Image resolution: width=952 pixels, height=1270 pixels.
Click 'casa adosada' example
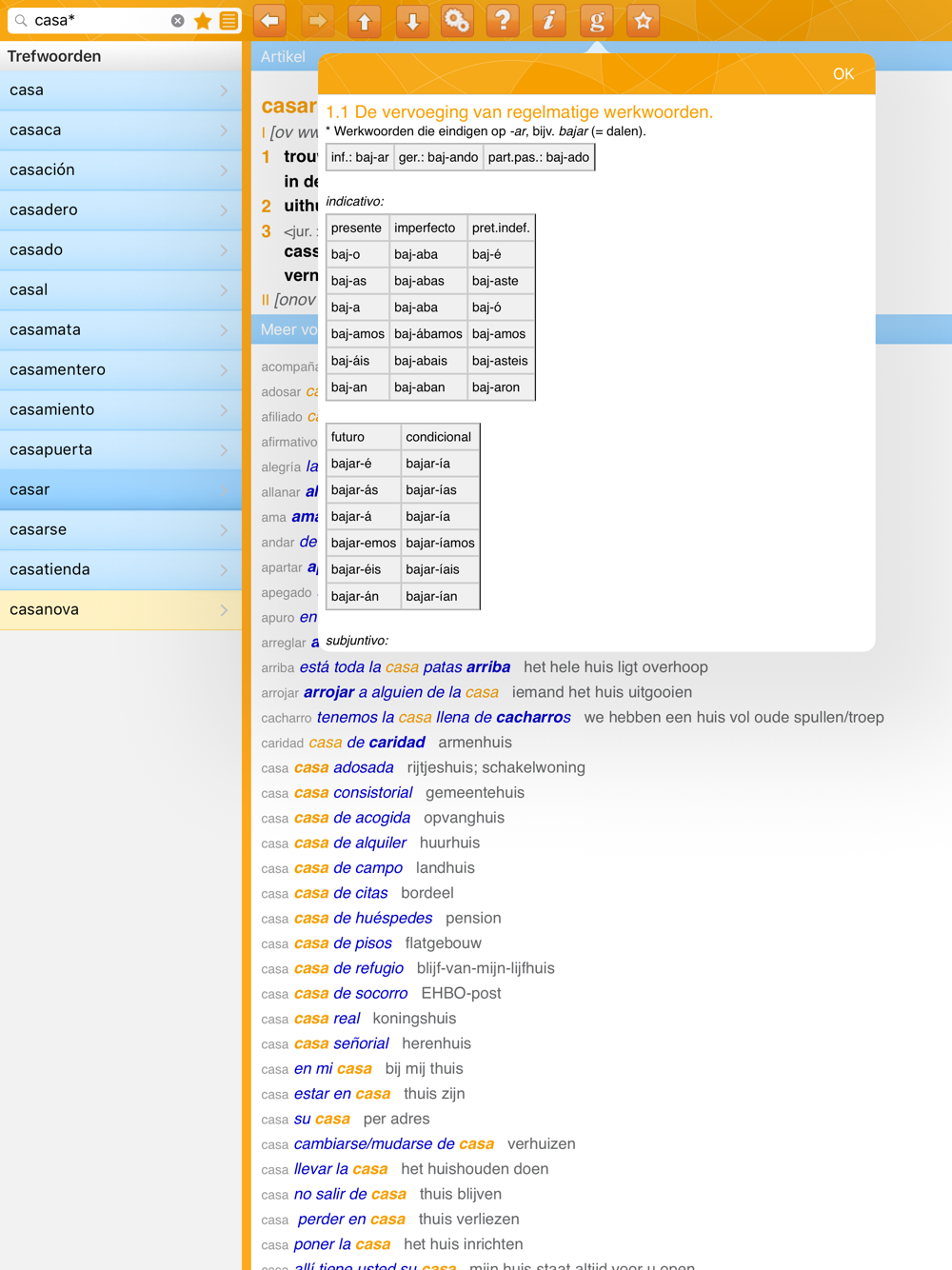click(x=344, y=767)
